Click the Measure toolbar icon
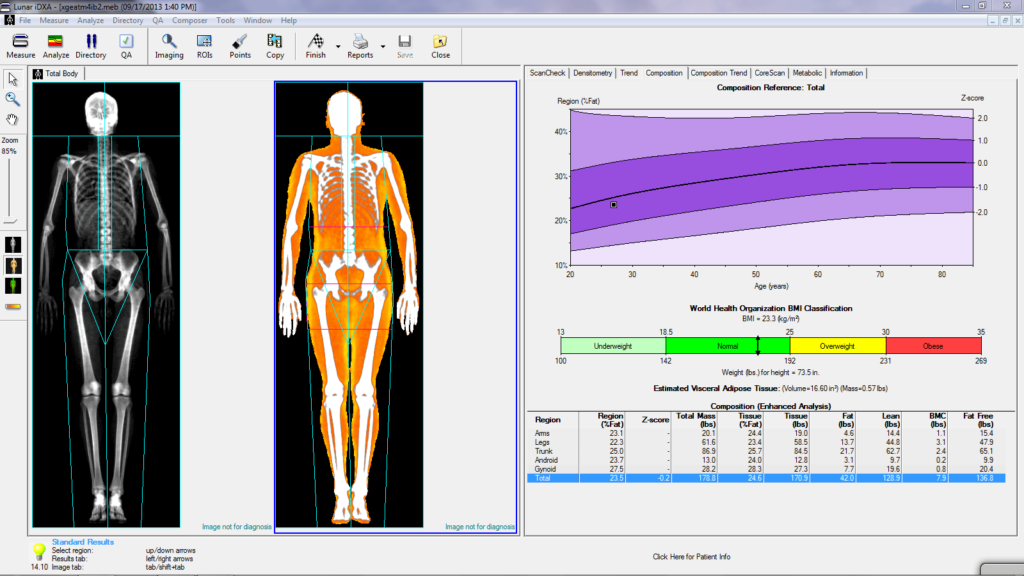1024x576 pixels. [x=21, y=45]
